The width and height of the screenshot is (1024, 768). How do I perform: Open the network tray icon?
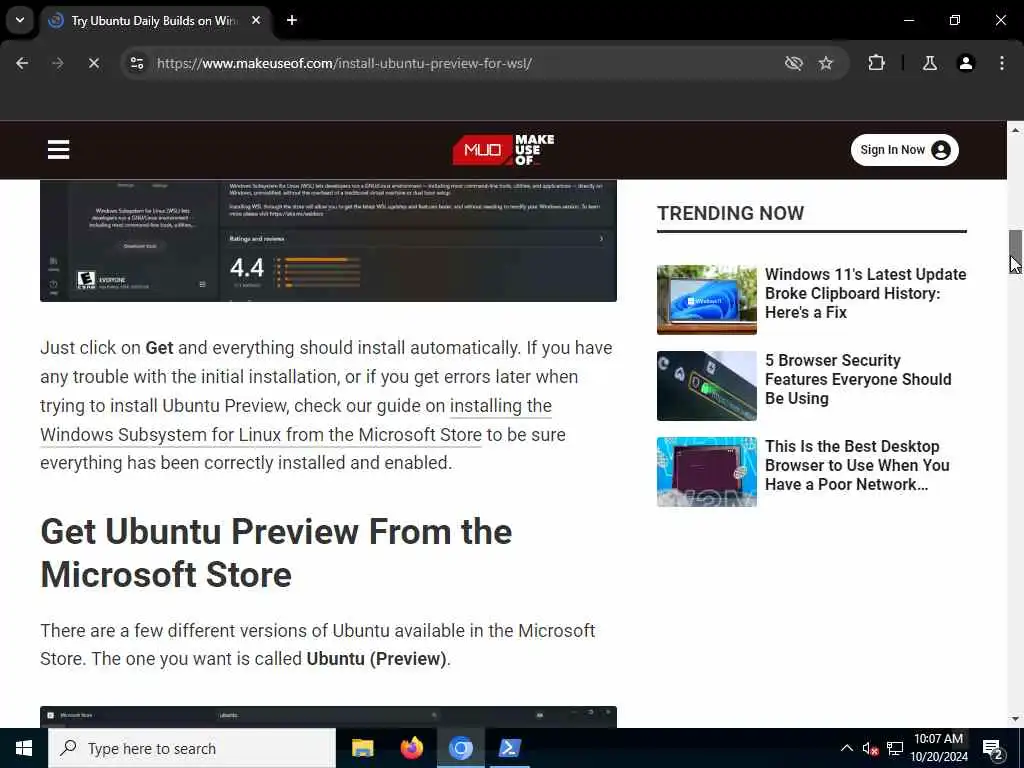click(895, 748)
